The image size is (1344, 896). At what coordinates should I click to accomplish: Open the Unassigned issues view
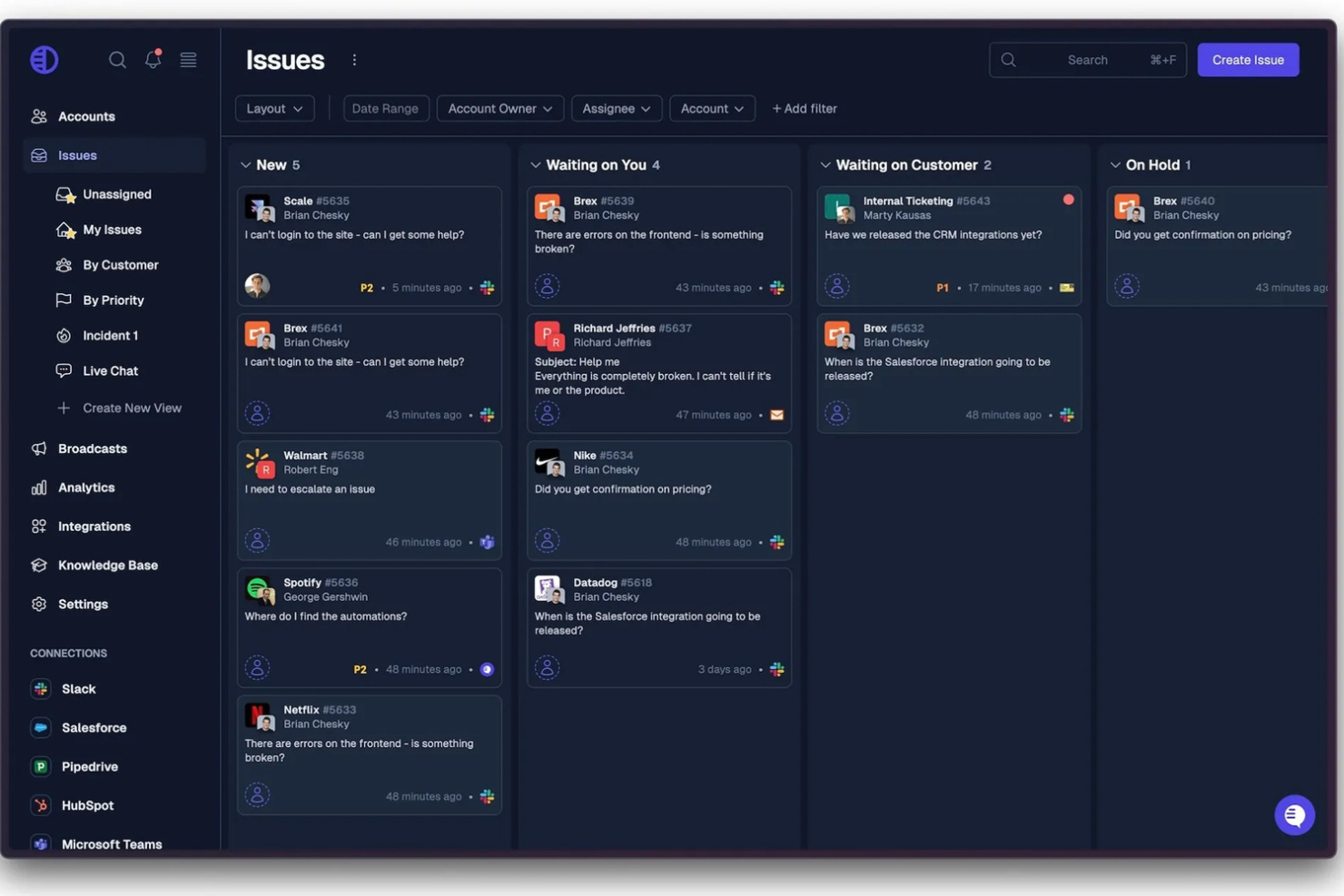point(116,193)
